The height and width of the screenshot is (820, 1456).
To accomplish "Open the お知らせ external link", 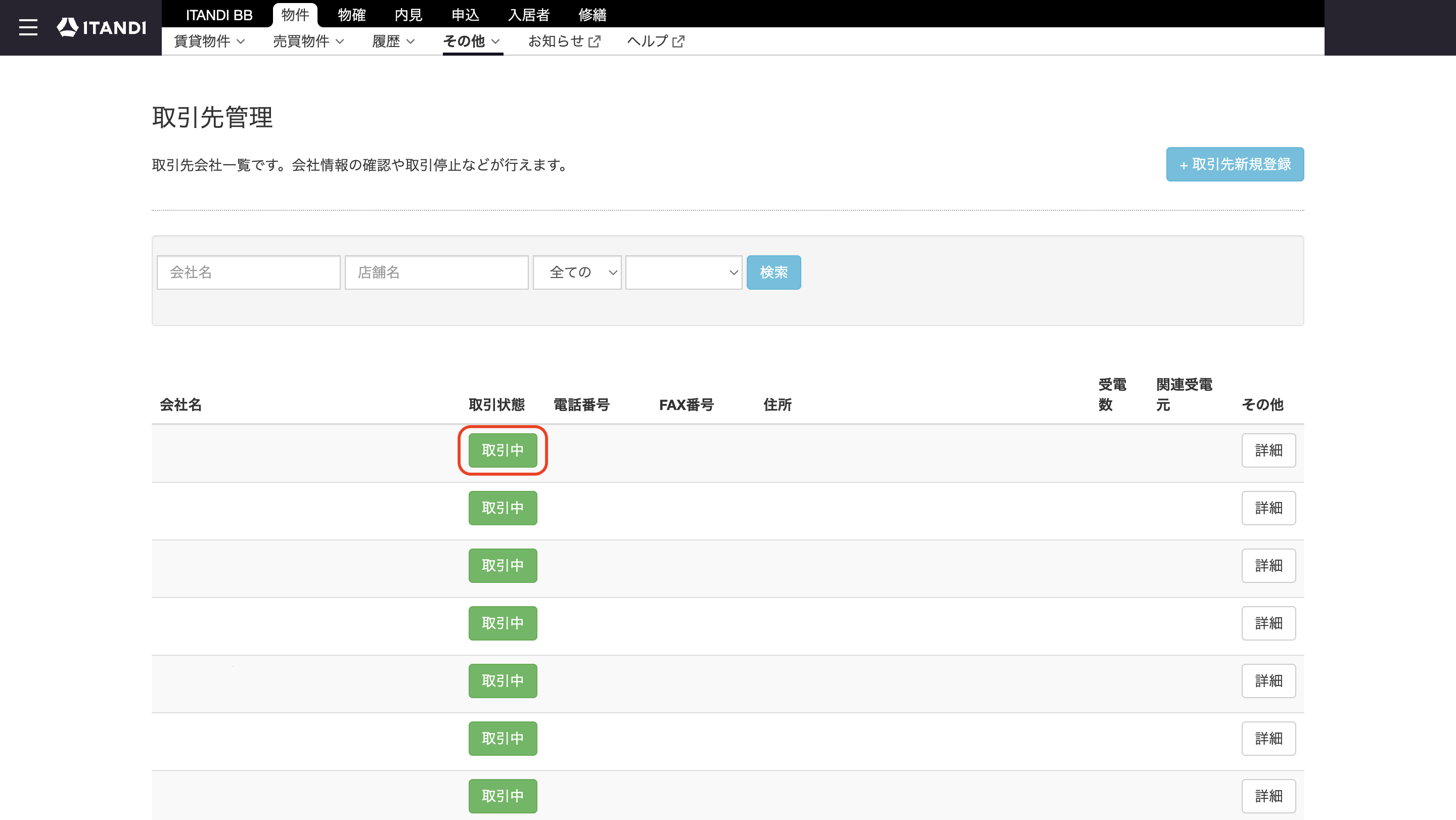I will coord(564,41).
